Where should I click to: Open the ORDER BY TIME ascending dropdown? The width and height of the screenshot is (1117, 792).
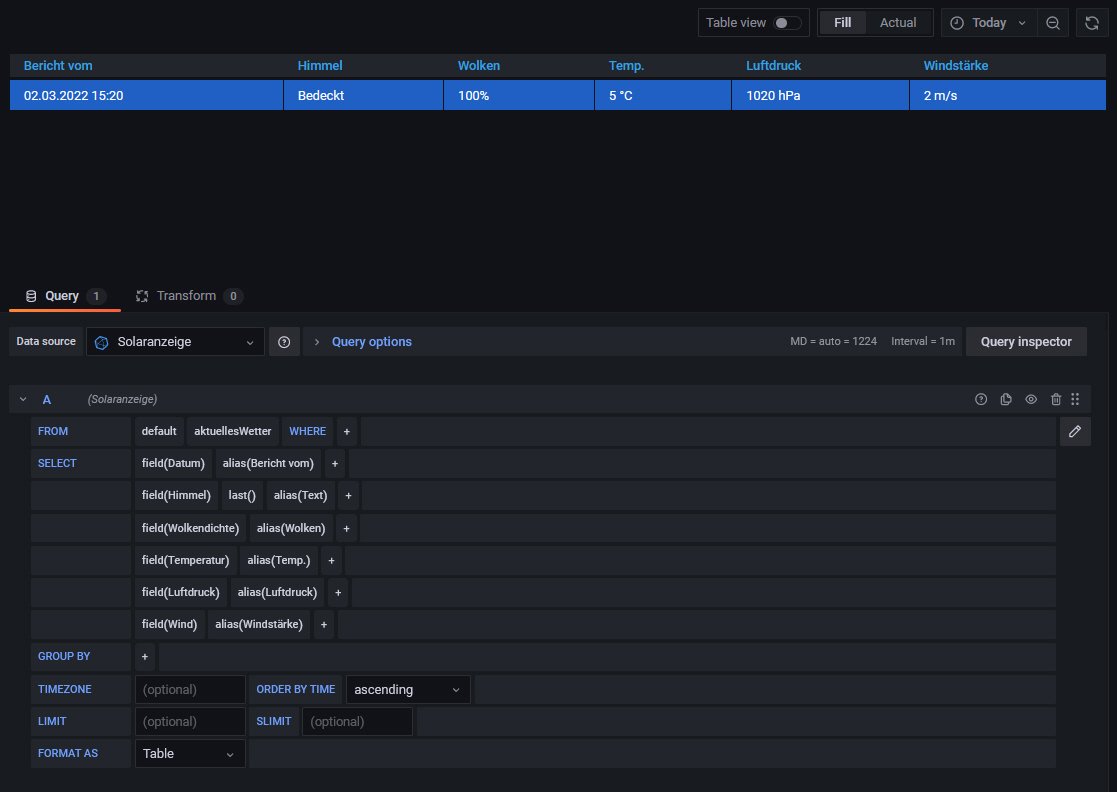tap(408, 690)
